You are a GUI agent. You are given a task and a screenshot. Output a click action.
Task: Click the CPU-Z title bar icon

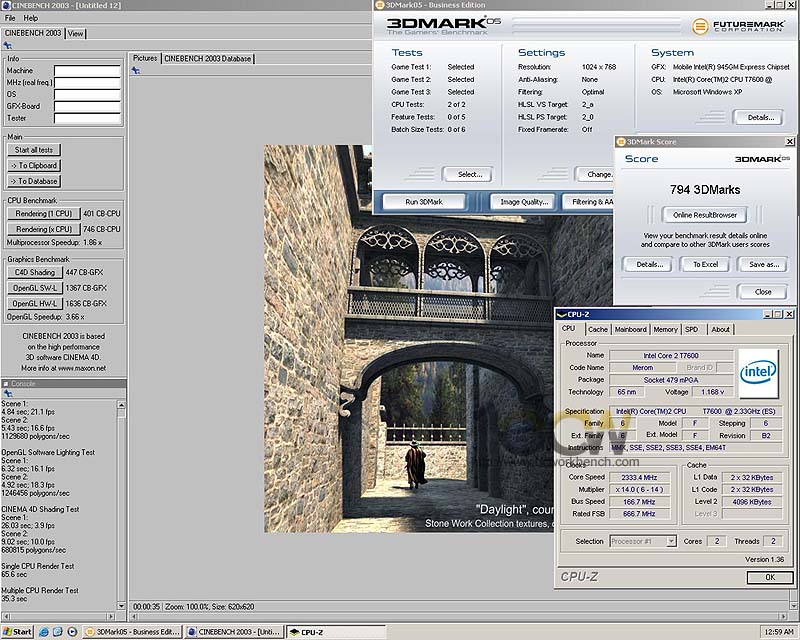click(x=562, y=314)
